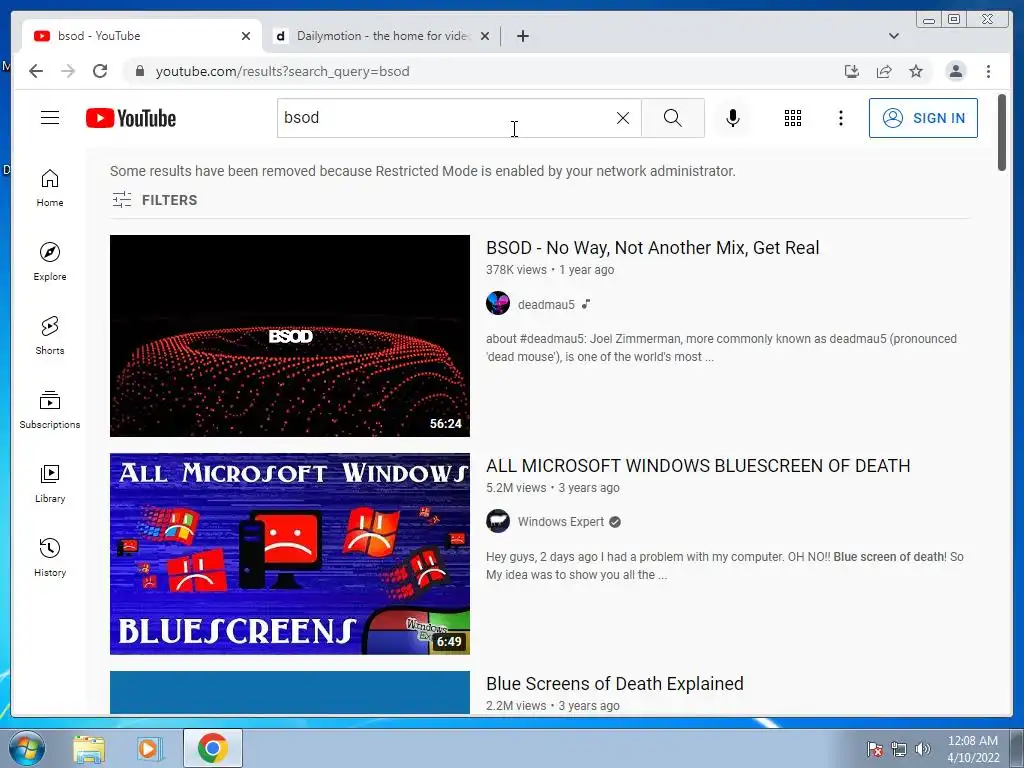The image size is (1024, 768).
Task: Click the SIGN IN button
Action: [923, 118]
